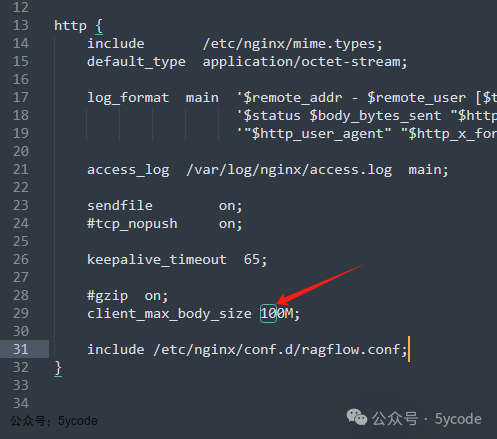Click the closing brace on line 32
Image resolution: width=497 pixels, height=439 pixels.
point(58,368)
